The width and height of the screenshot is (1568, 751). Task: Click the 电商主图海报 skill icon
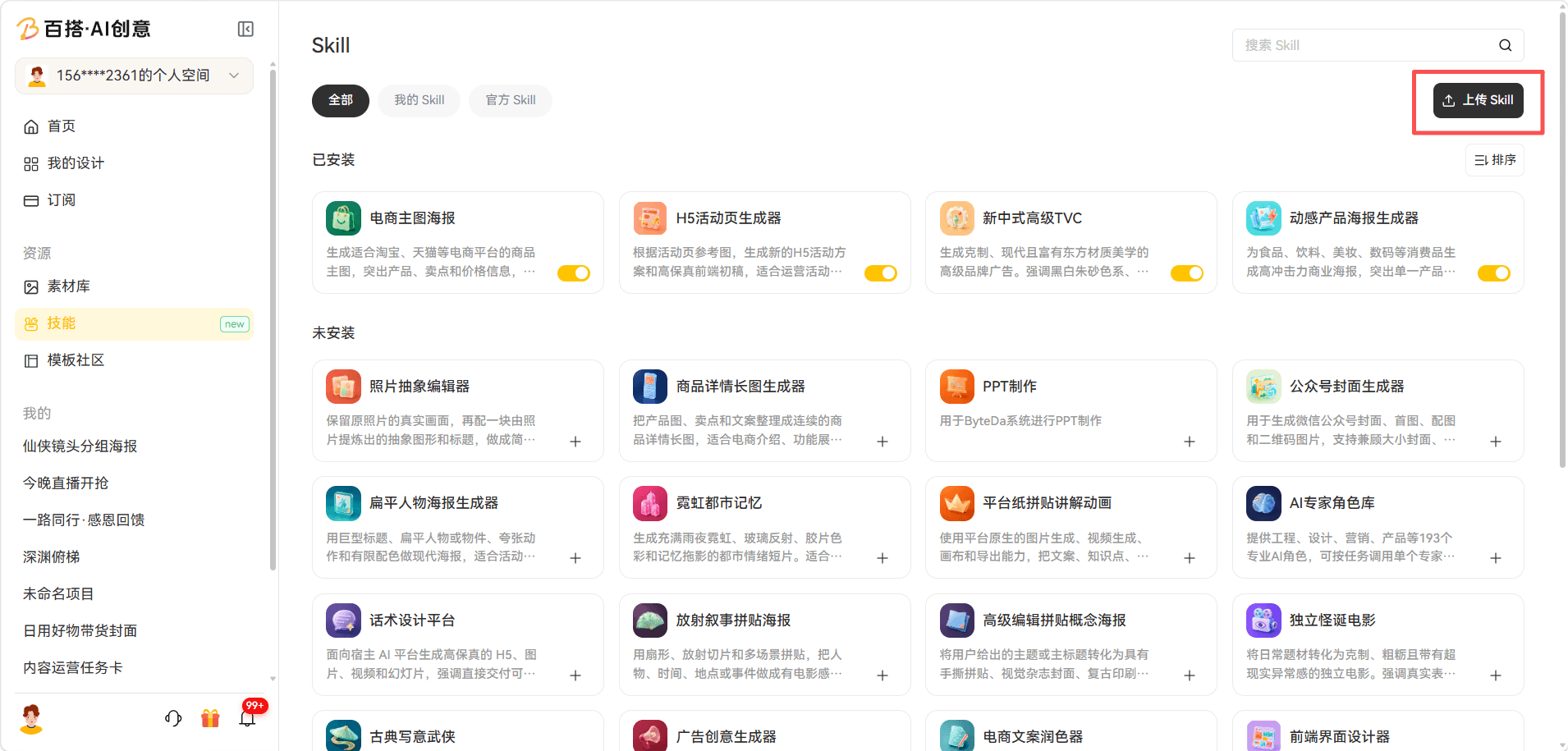point(343,218)
